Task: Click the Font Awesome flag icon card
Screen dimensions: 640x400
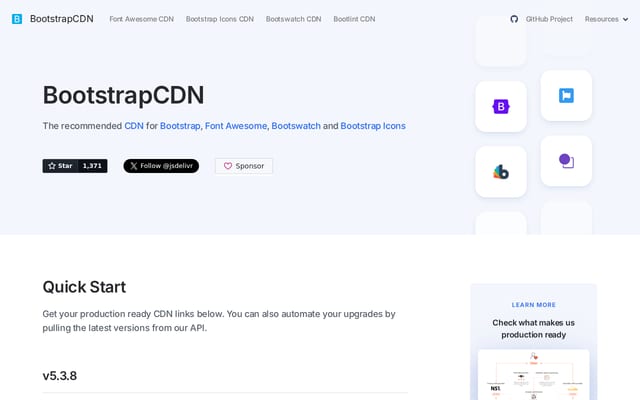Action: (566, 96)
